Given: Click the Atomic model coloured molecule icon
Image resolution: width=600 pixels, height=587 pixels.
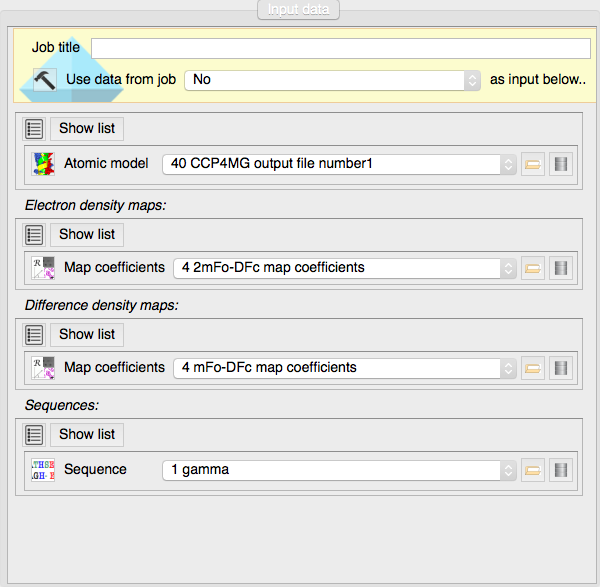Looking at the screenshot, I should click(43, 164).
